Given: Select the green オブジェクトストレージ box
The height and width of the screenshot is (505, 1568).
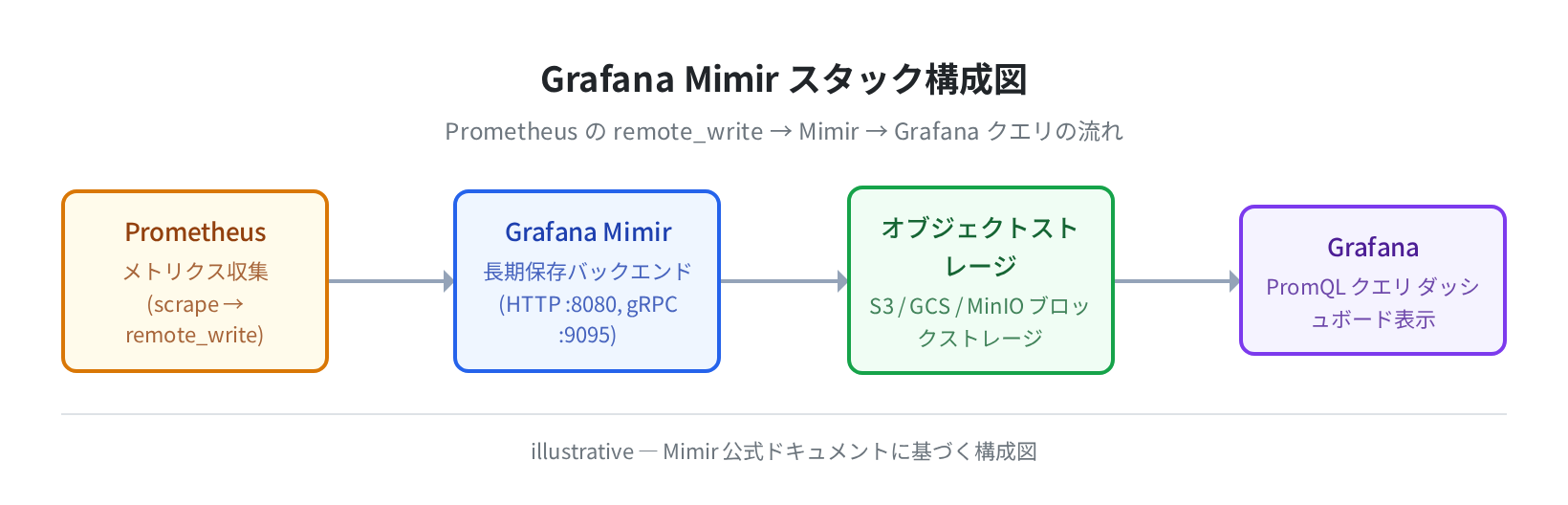Looking at the screenshot, I should [981, 280].
